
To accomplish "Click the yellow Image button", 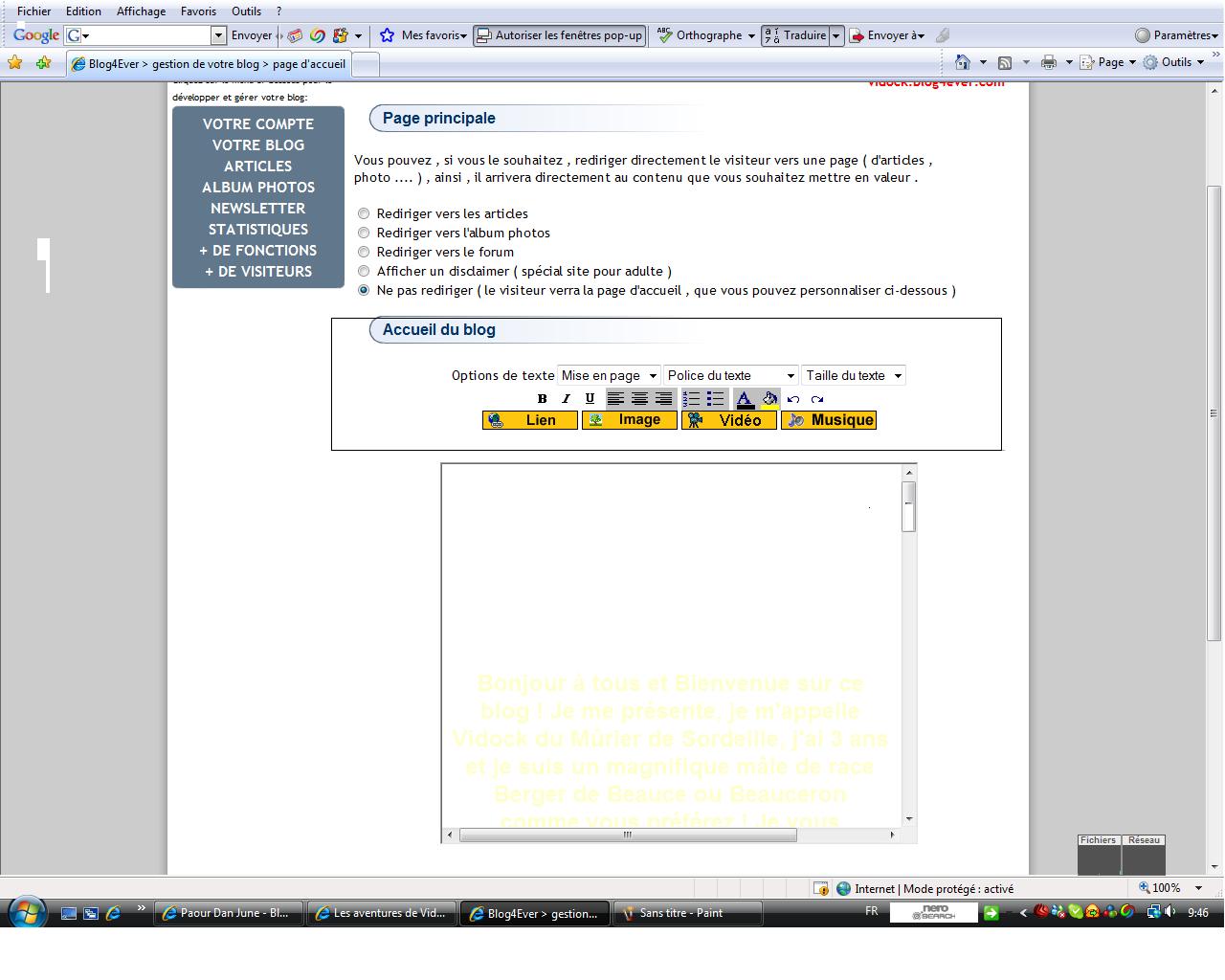I will [629, 420].
